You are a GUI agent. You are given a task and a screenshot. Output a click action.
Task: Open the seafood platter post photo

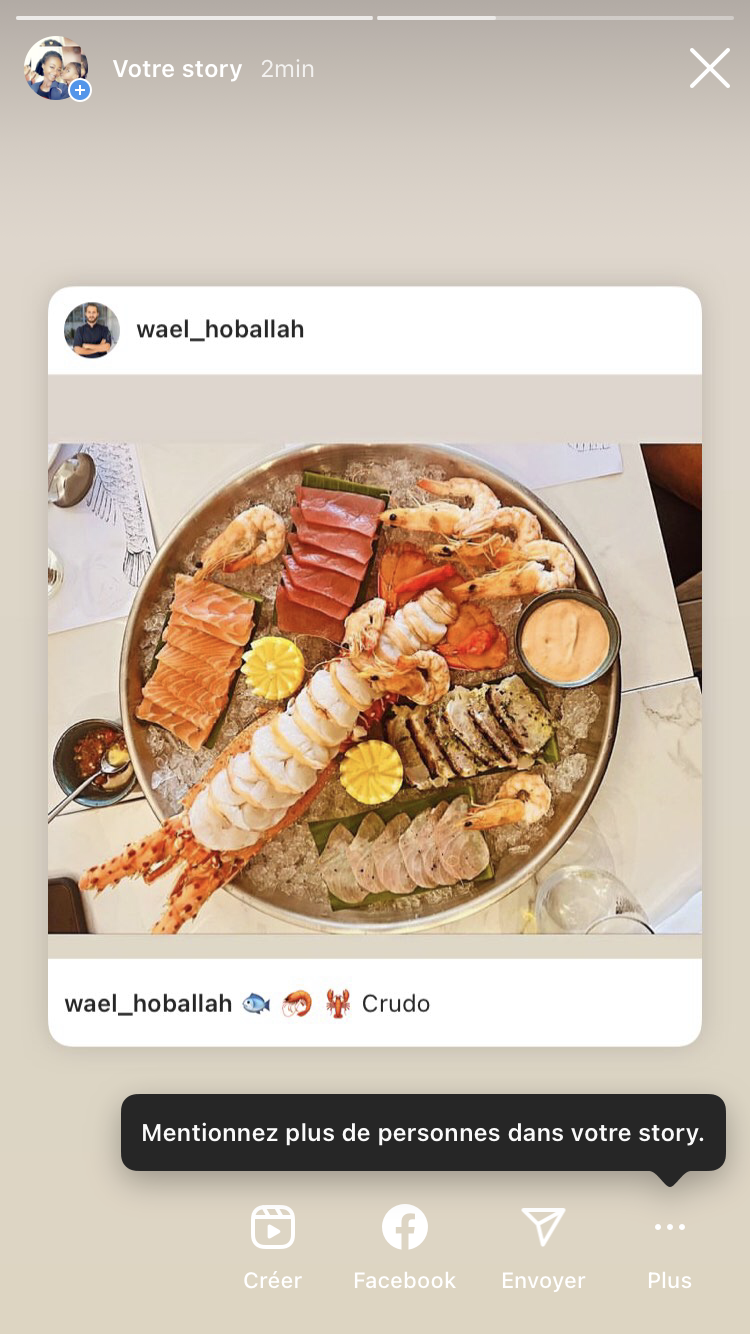[x=375, y=688]
